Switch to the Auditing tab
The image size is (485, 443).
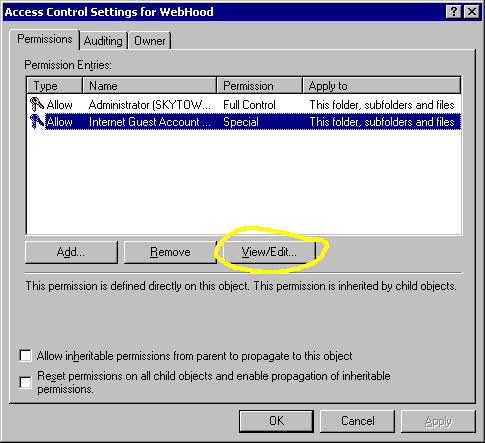click(103, 41)
